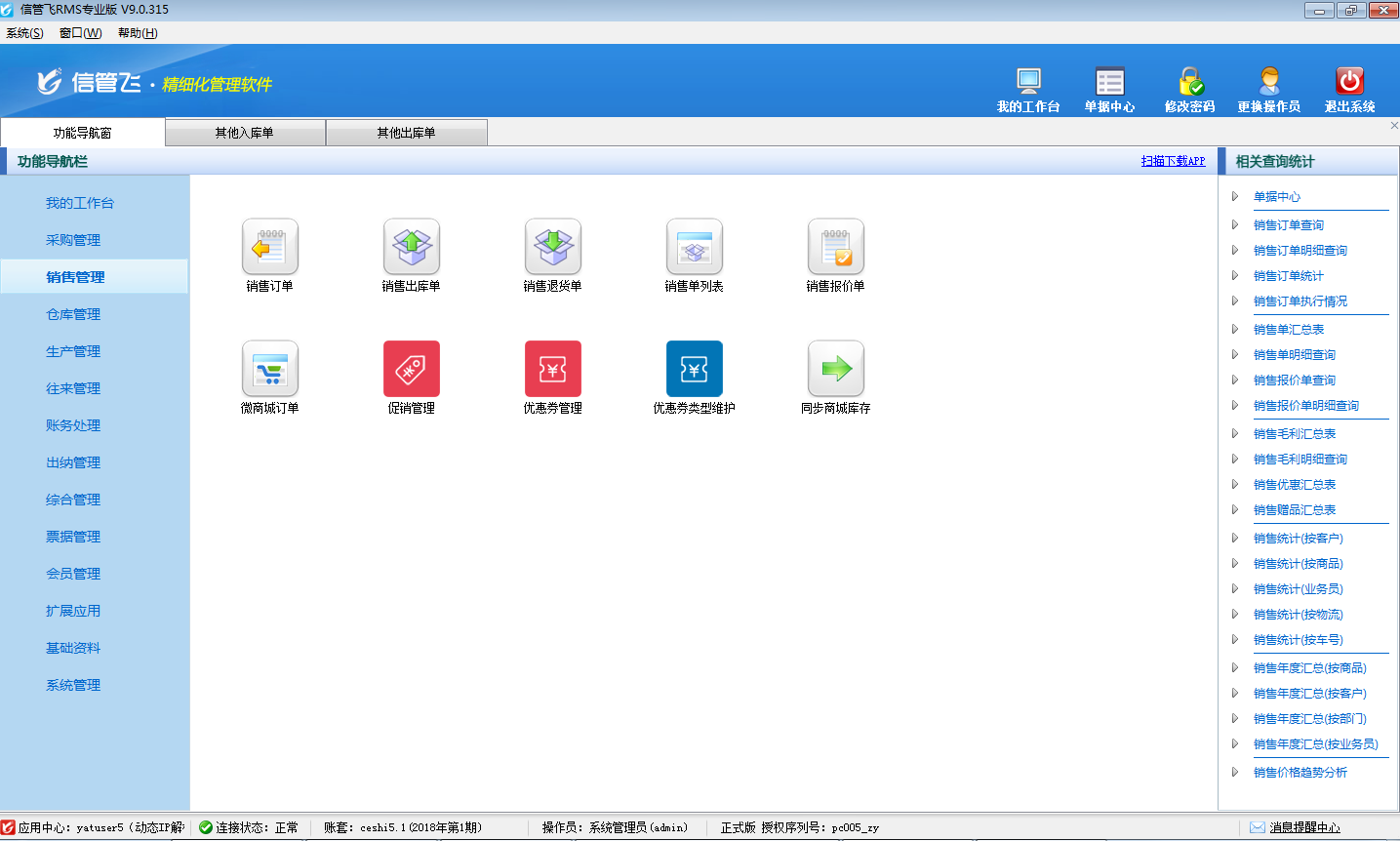Expand the arrow beside 单据中心
This screenshot has width=1400, height=841.
coord(1235,197)
